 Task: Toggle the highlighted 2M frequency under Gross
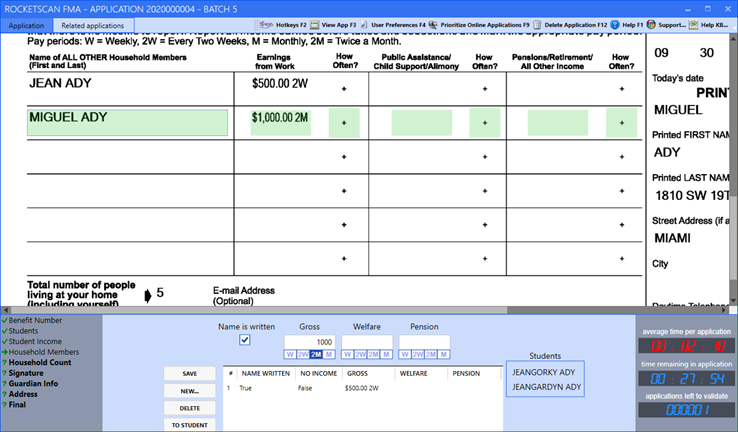[316, 354]
